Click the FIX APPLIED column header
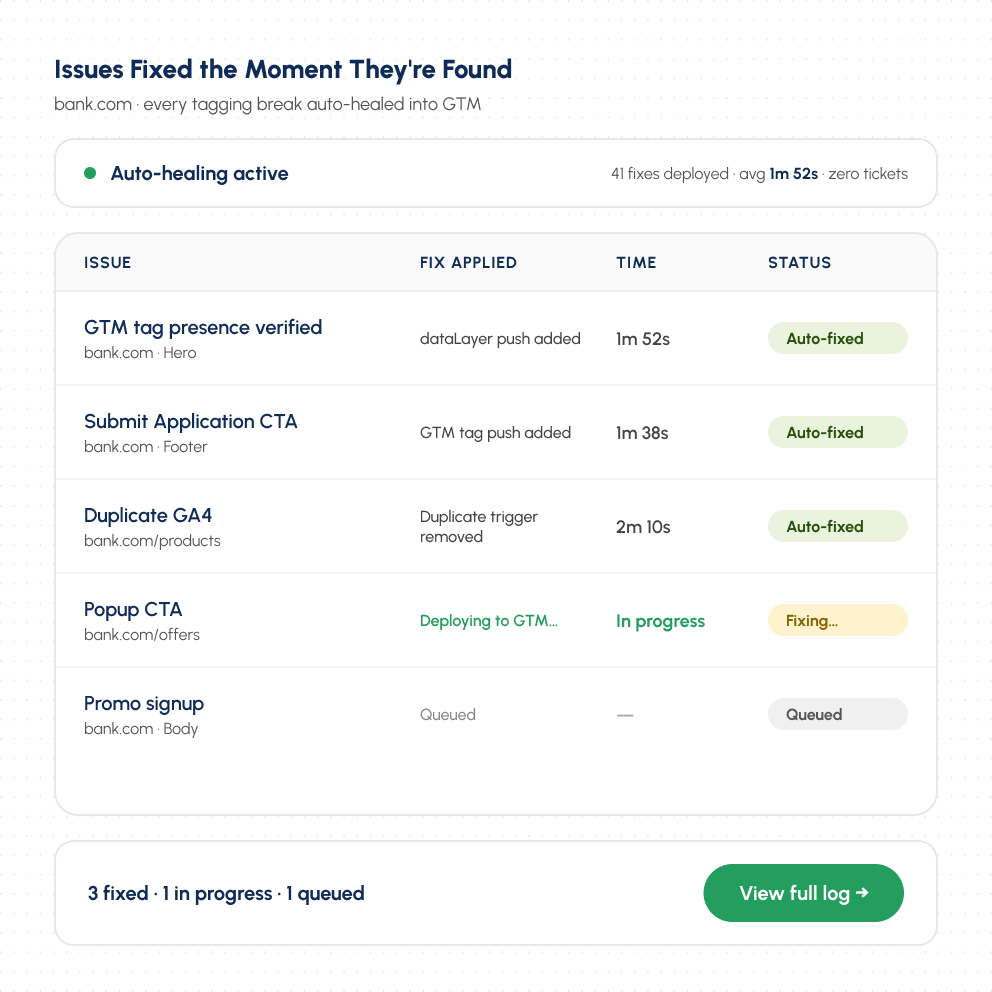Viewport: 992px width, 992px height. click(468, 263)
